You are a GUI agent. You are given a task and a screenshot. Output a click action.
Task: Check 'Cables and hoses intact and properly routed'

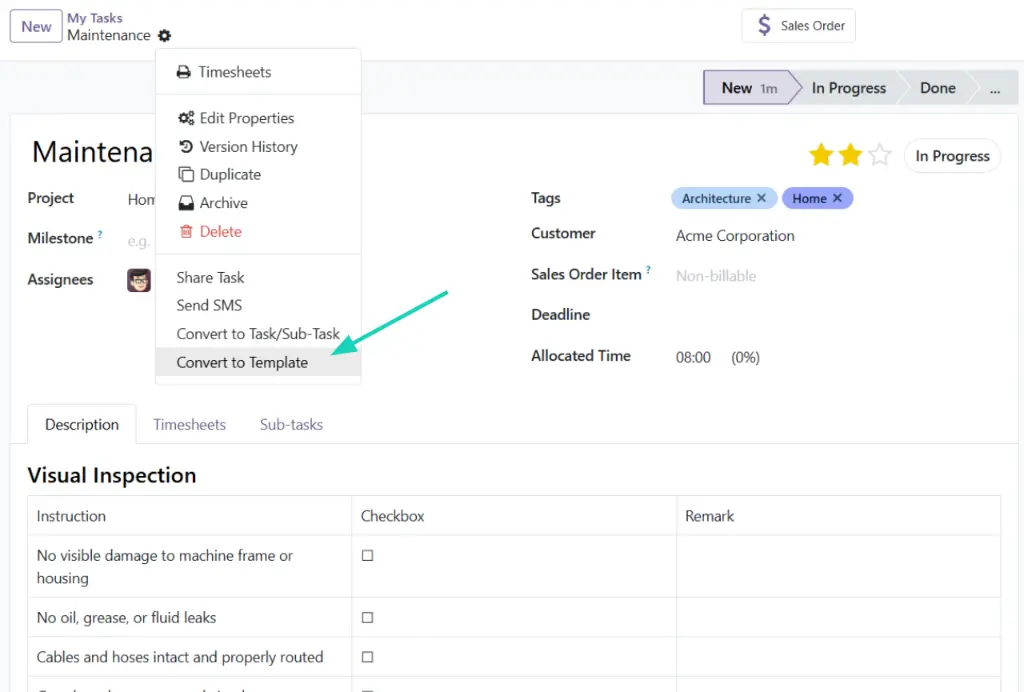(x=367, y=656)
